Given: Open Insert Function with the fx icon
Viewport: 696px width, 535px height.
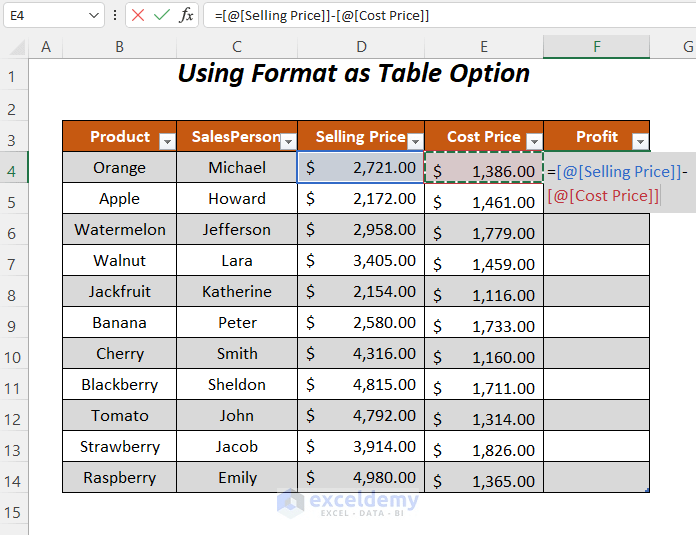Looking at the screenshot, I should coord(186,16).
